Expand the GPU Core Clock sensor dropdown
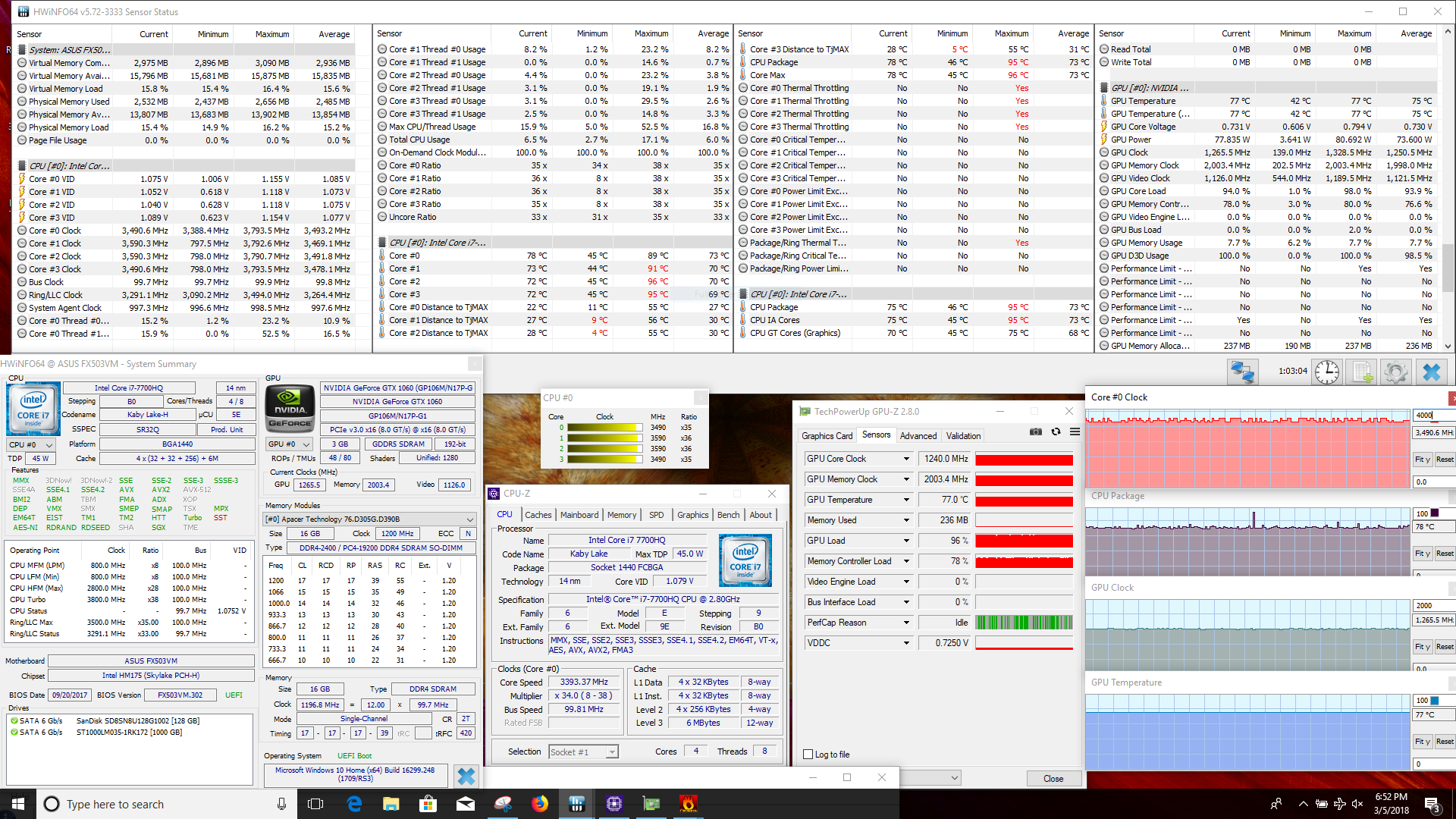The width and height of the screenshot is (1456, 819). click(x=905, y=459)
